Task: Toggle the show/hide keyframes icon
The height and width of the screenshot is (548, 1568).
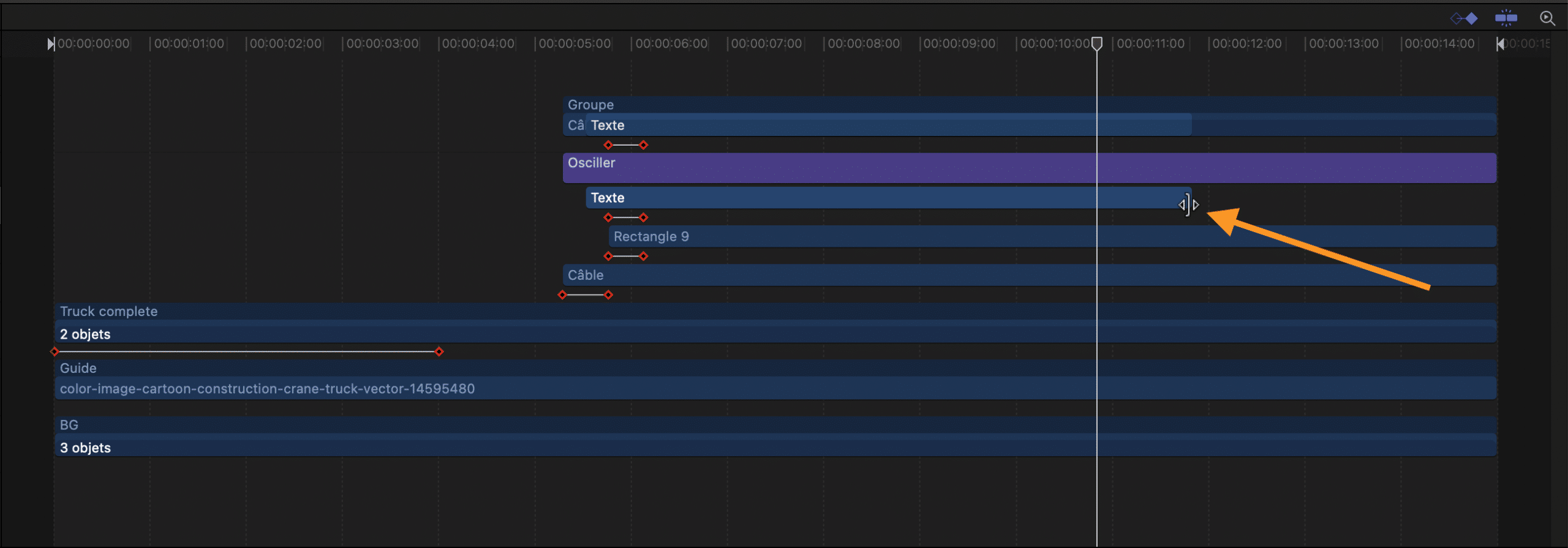Action: [1464, 18]
